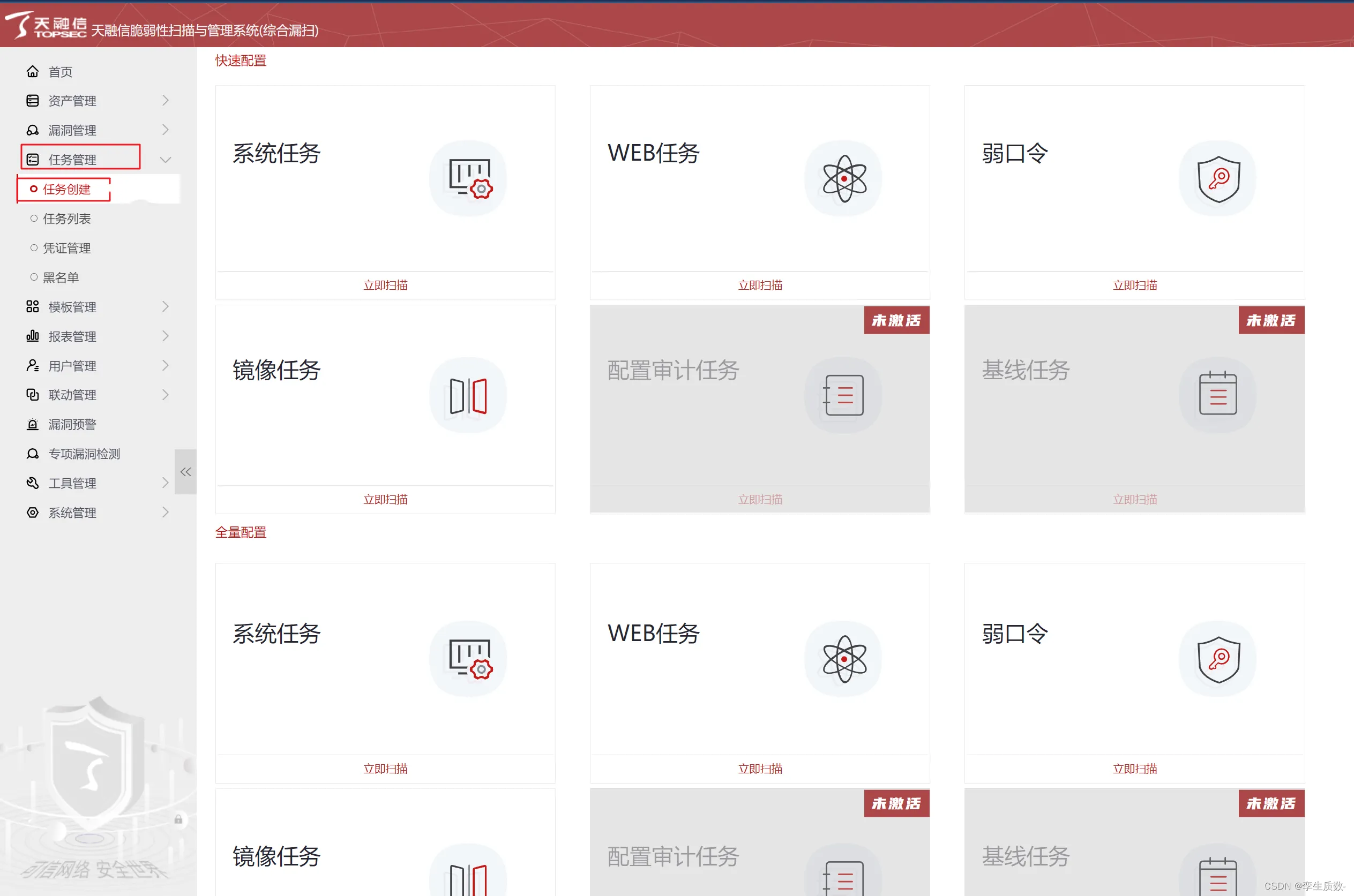1354x896 pixels.
Task: Select the 资产管理 asset management icon
Action: [33, 101]
